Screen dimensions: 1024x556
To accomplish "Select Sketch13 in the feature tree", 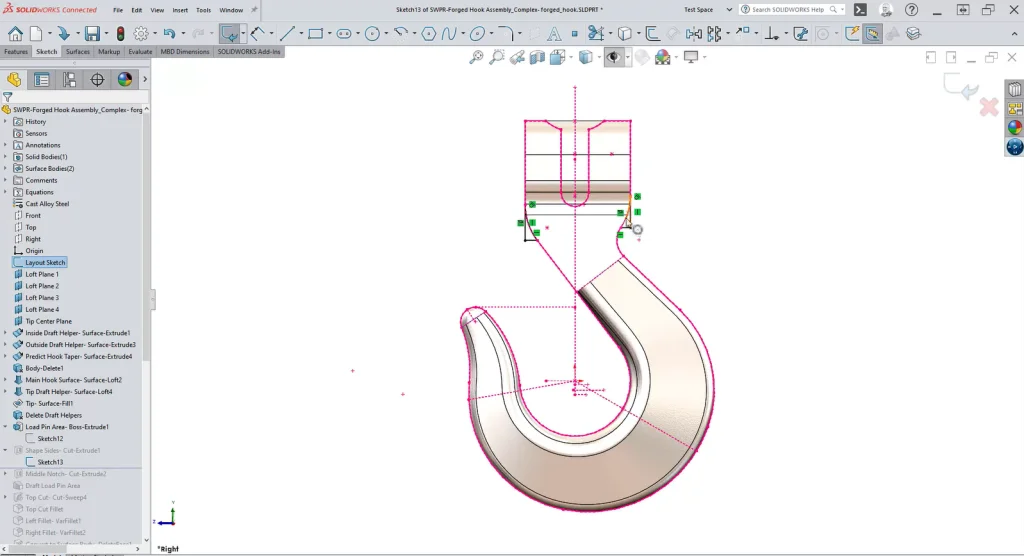I will tap(50, 462).
